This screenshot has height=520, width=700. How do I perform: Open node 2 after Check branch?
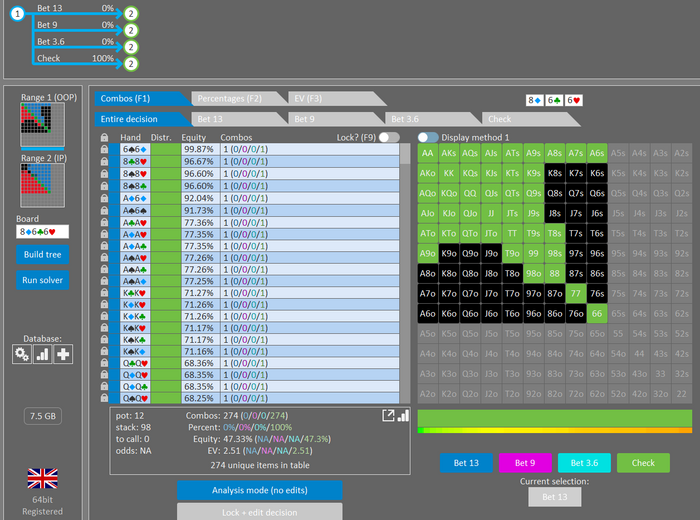pos(131,64)
